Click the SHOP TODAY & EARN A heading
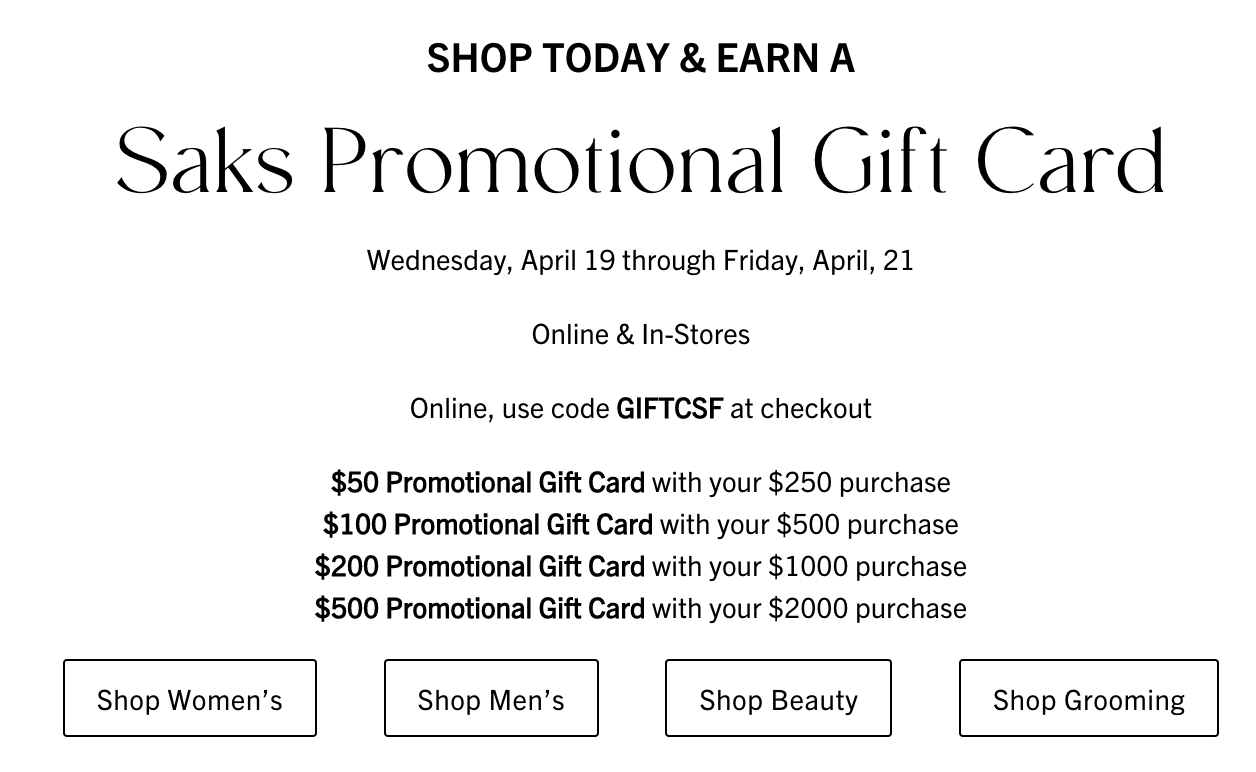This screenshot has width=1256, height=772. pyautogui.click(x=641, y=58)
